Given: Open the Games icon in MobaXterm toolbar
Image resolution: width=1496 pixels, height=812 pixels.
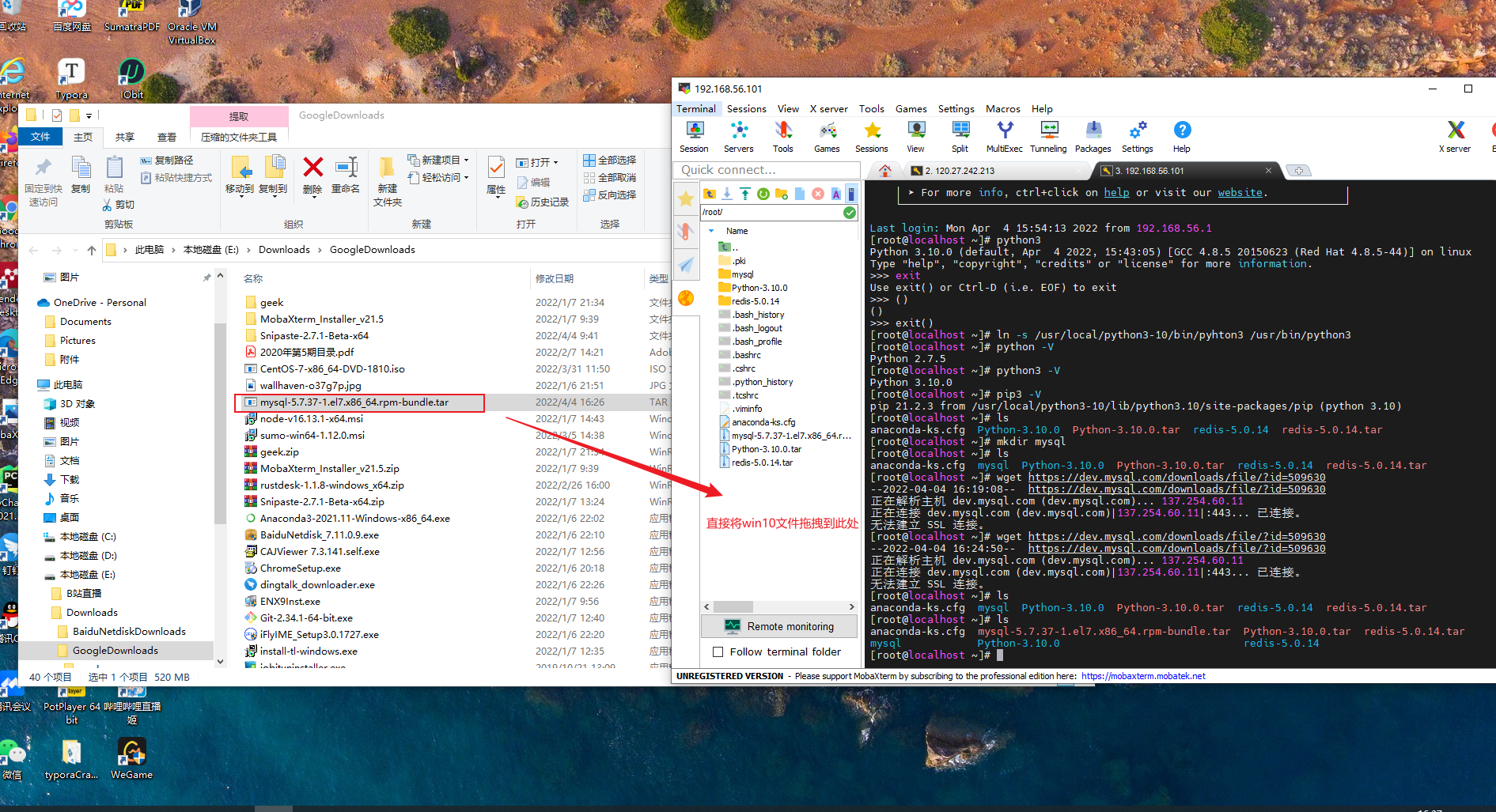Looking at the screenshot, I should 827,136.
